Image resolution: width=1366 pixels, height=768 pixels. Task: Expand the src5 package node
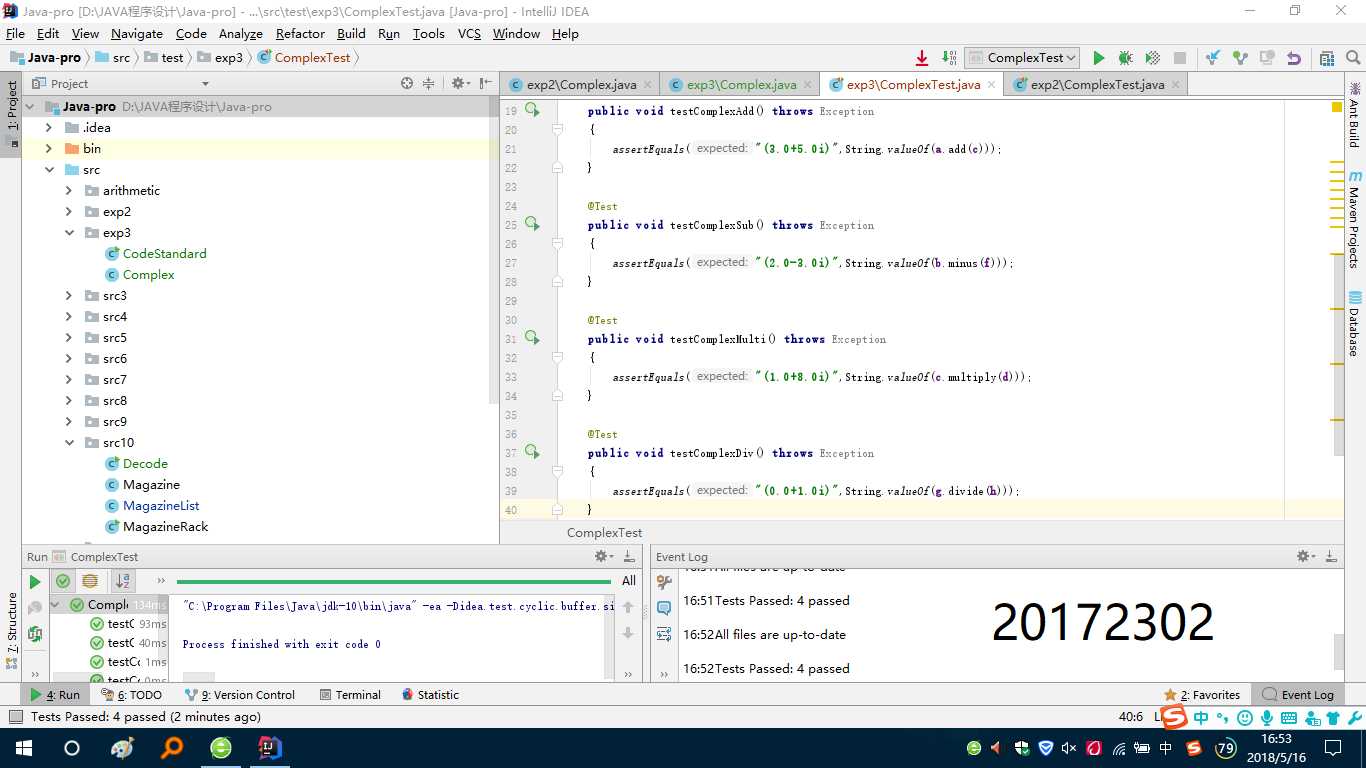coord(69,338)
